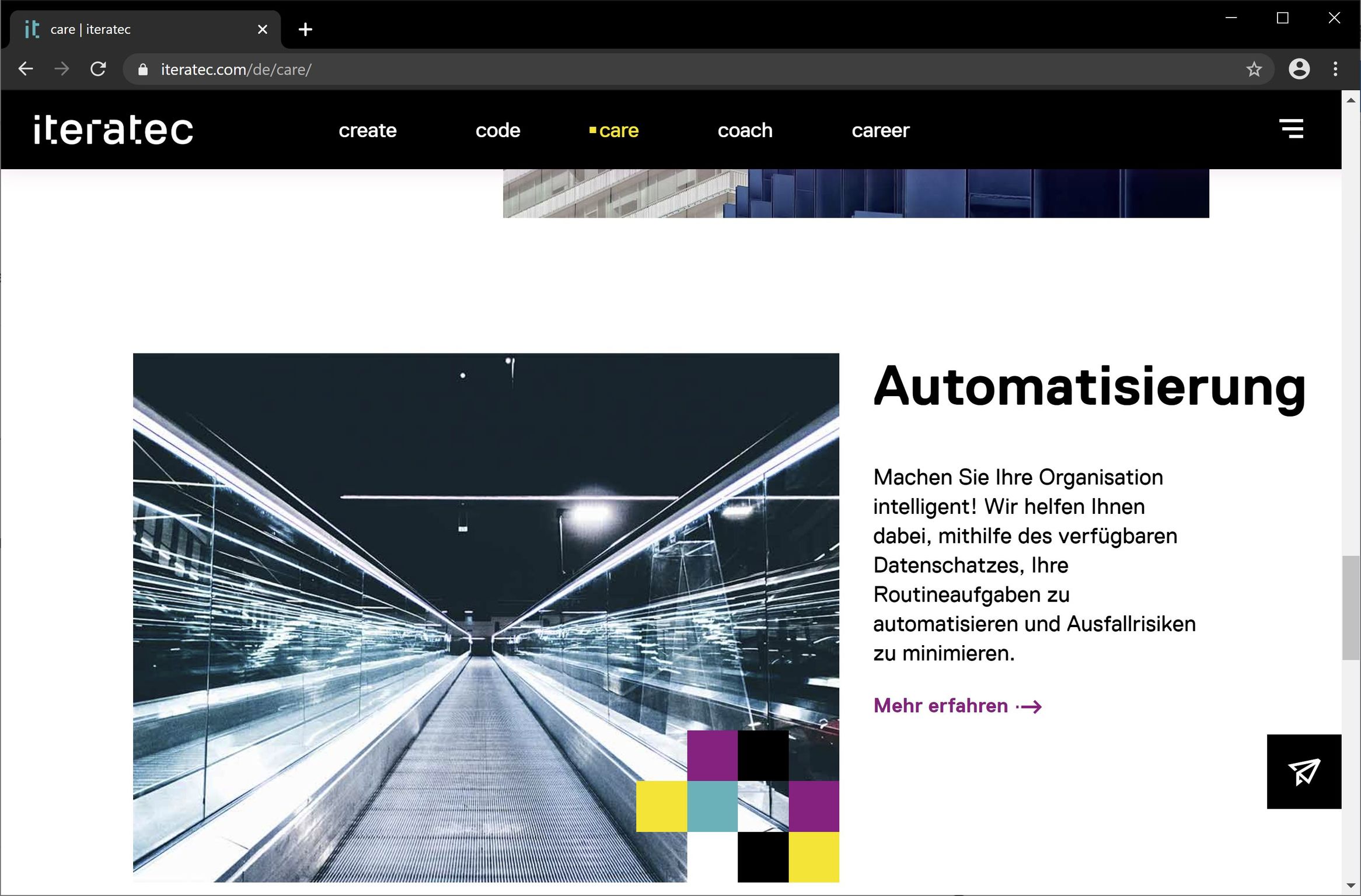
Task: Navigate to the career section
Action: (x=880, y=130)
